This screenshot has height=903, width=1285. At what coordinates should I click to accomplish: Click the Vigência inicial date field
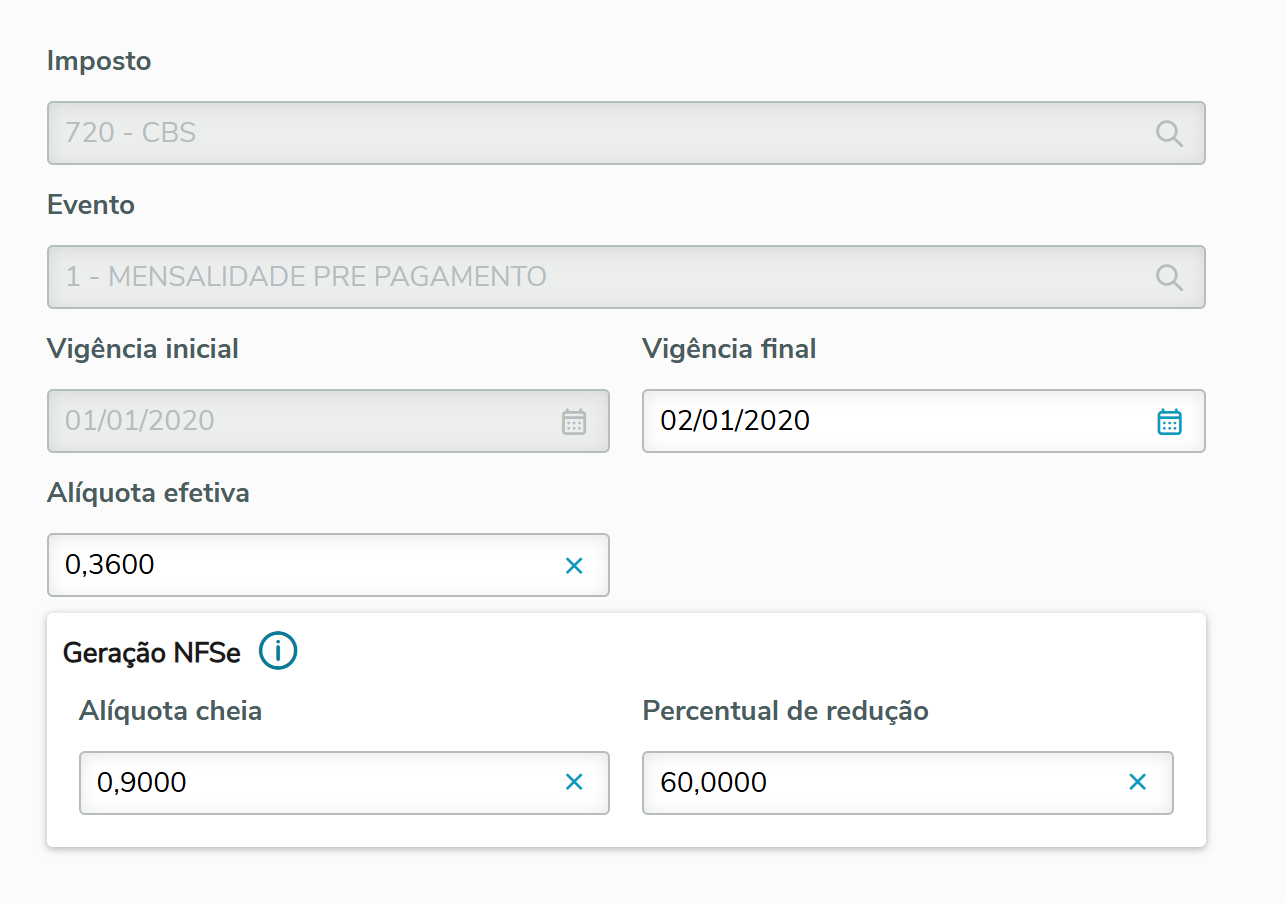pyautogui.click(x=300, y=421)
